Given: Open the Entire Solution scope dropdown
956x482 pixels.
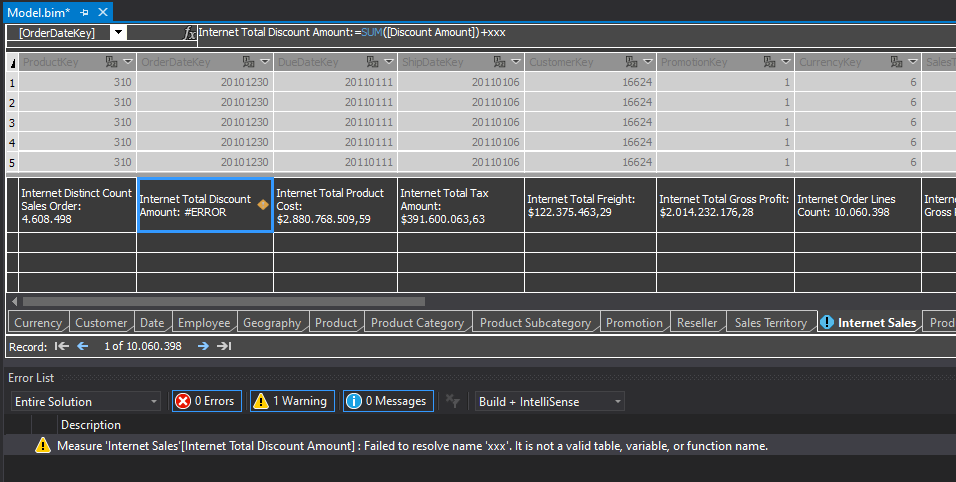Looking at the screenshot, I should coord(85,402).
